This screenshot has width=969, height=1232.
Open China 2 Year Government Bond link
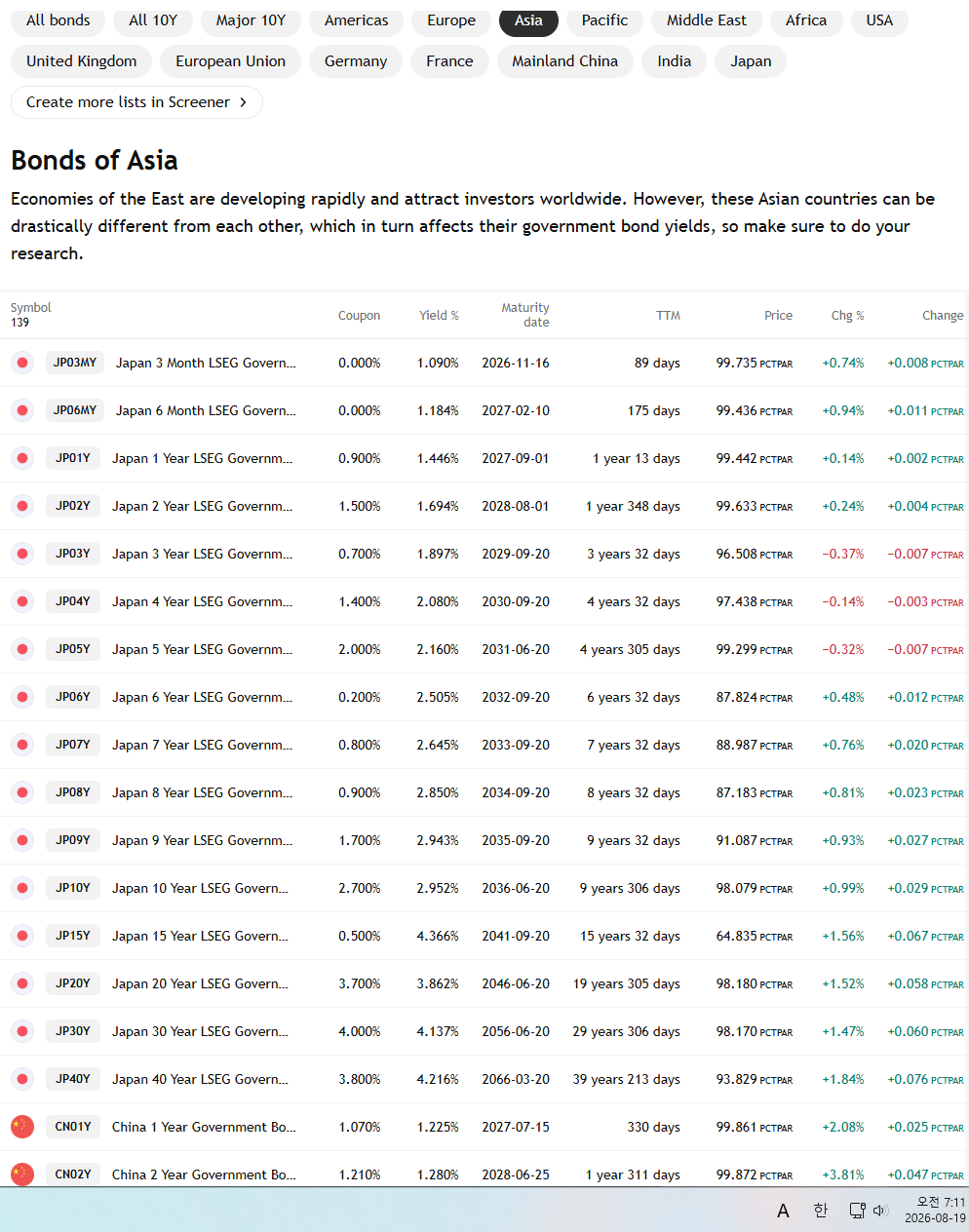(x=204, y=1174)
